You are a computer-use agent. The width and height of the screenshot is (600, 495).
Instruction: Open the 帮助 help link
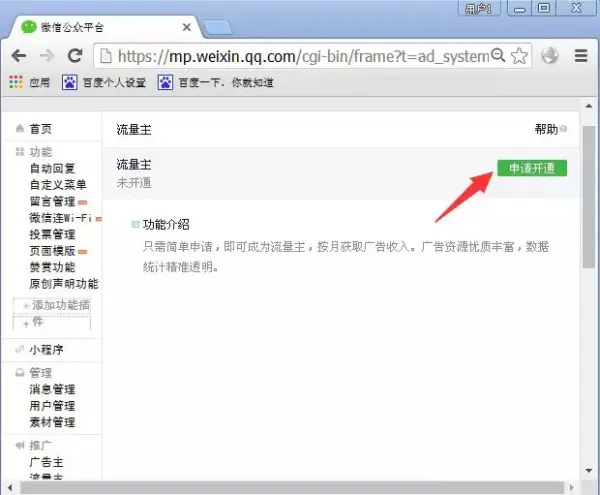[x=546, y=129]
